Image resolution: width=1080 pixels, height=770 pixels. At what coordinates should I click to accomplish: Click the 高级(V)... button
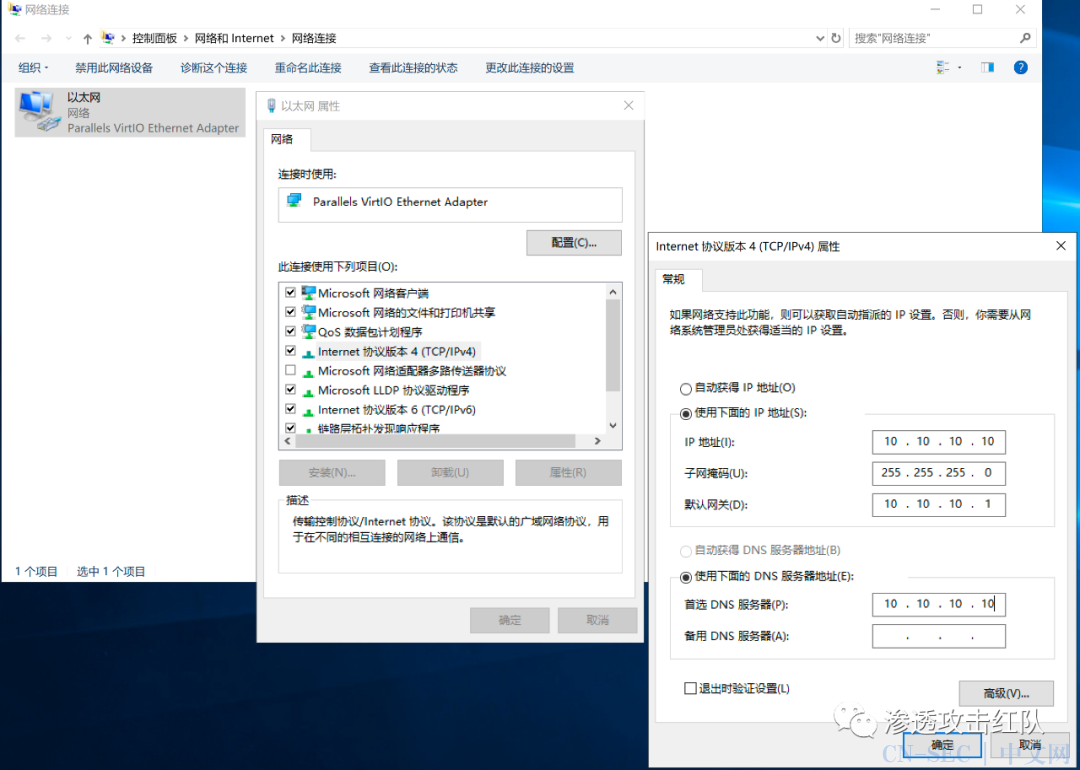(1006, 693)
